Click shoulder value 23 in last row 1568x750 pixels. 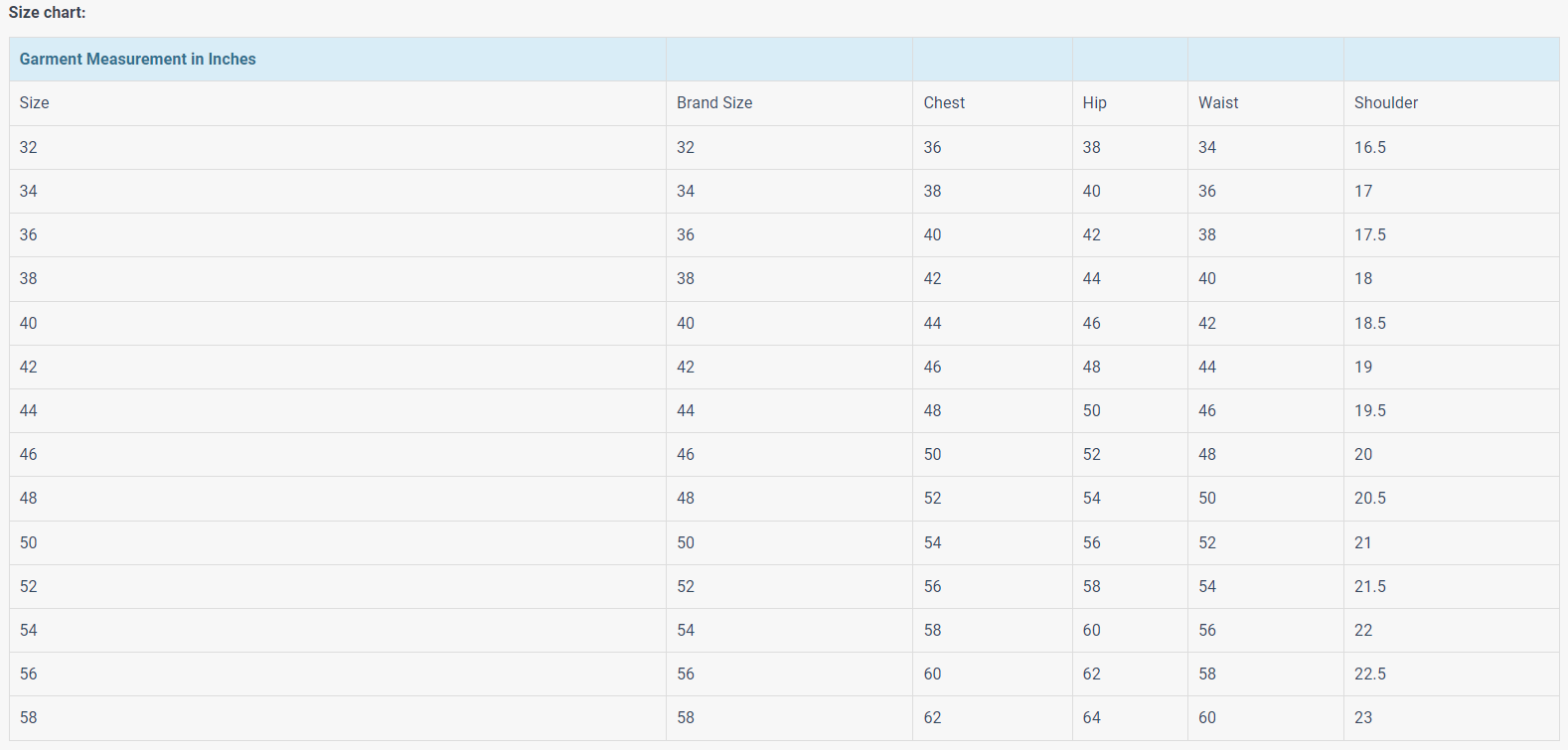(x=1363, y=718)
